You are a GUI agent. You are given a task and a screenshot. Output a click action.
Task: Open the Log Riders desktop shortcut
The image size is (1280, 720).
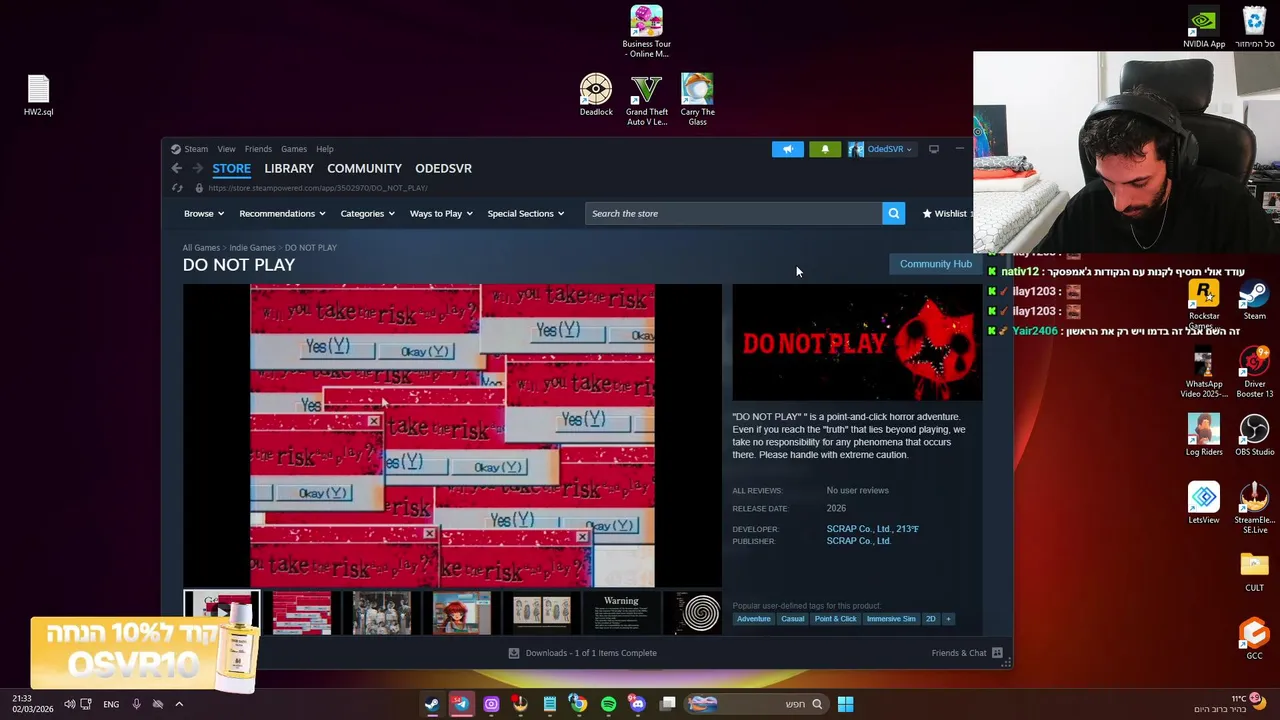(x=1204, y=436)
